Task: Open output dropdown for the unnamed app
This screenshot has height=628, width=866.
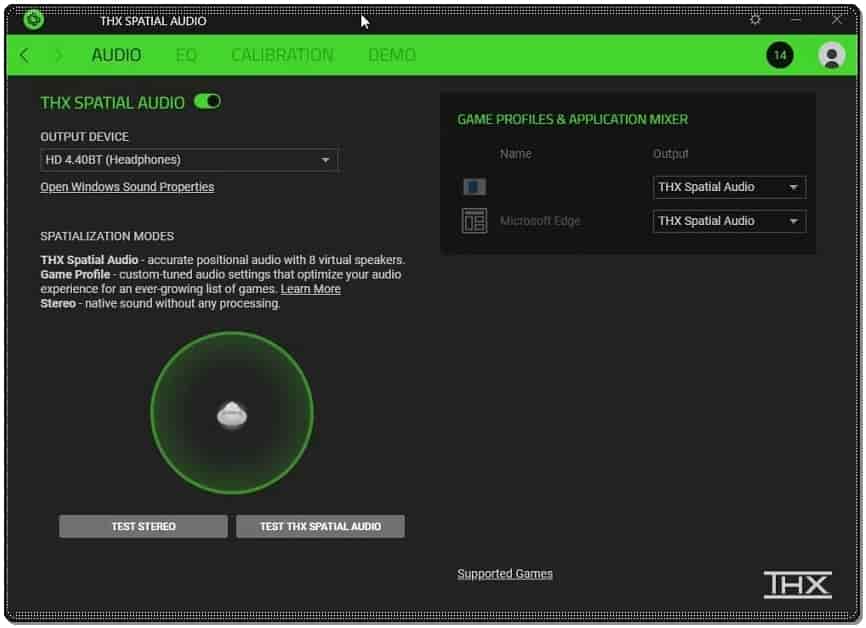Action: [x=729, y=187]
